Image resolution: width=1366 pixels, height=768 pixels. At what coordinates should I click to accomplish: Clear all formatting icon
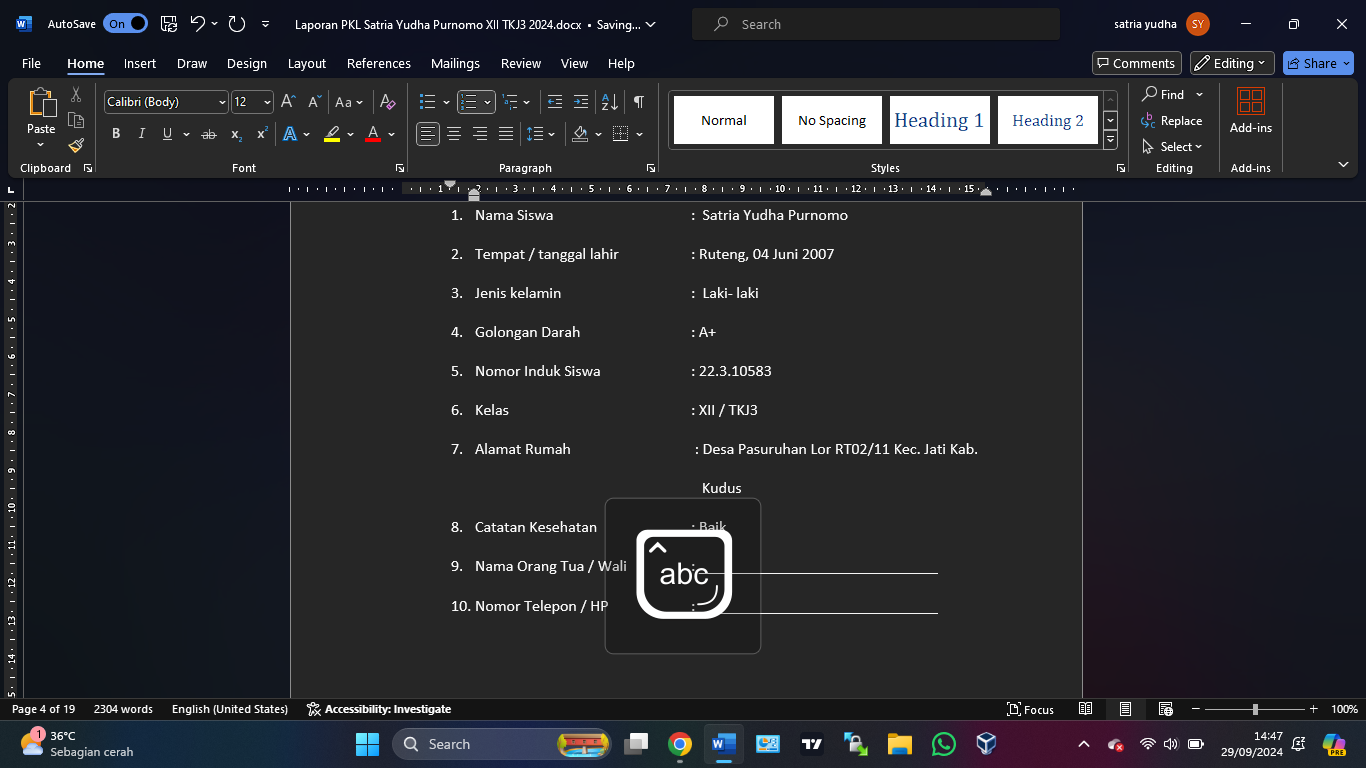click(388, 102)
